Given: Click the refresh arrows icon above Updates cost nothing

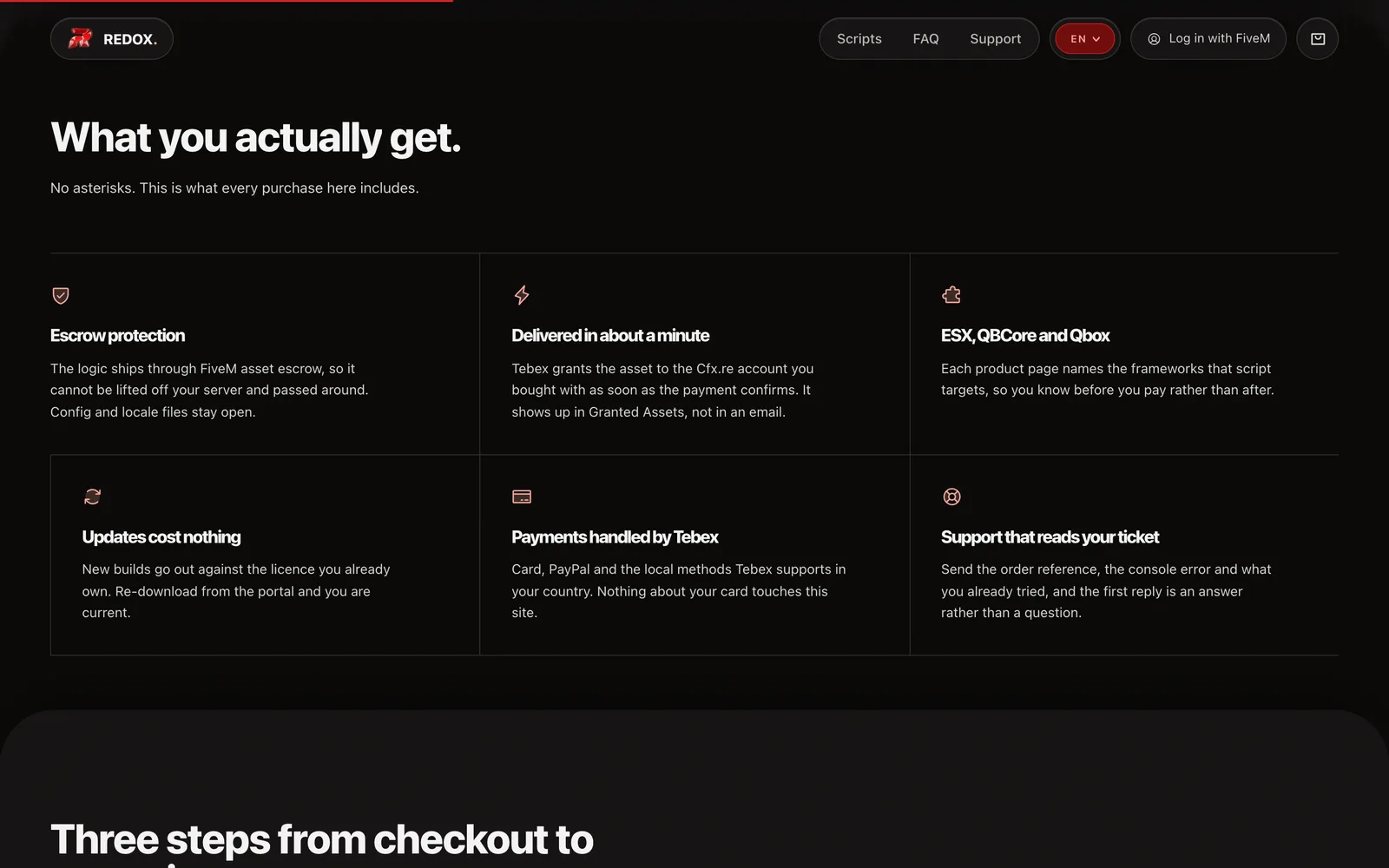Looking at the screenshot, I should (x=92, y=496).
